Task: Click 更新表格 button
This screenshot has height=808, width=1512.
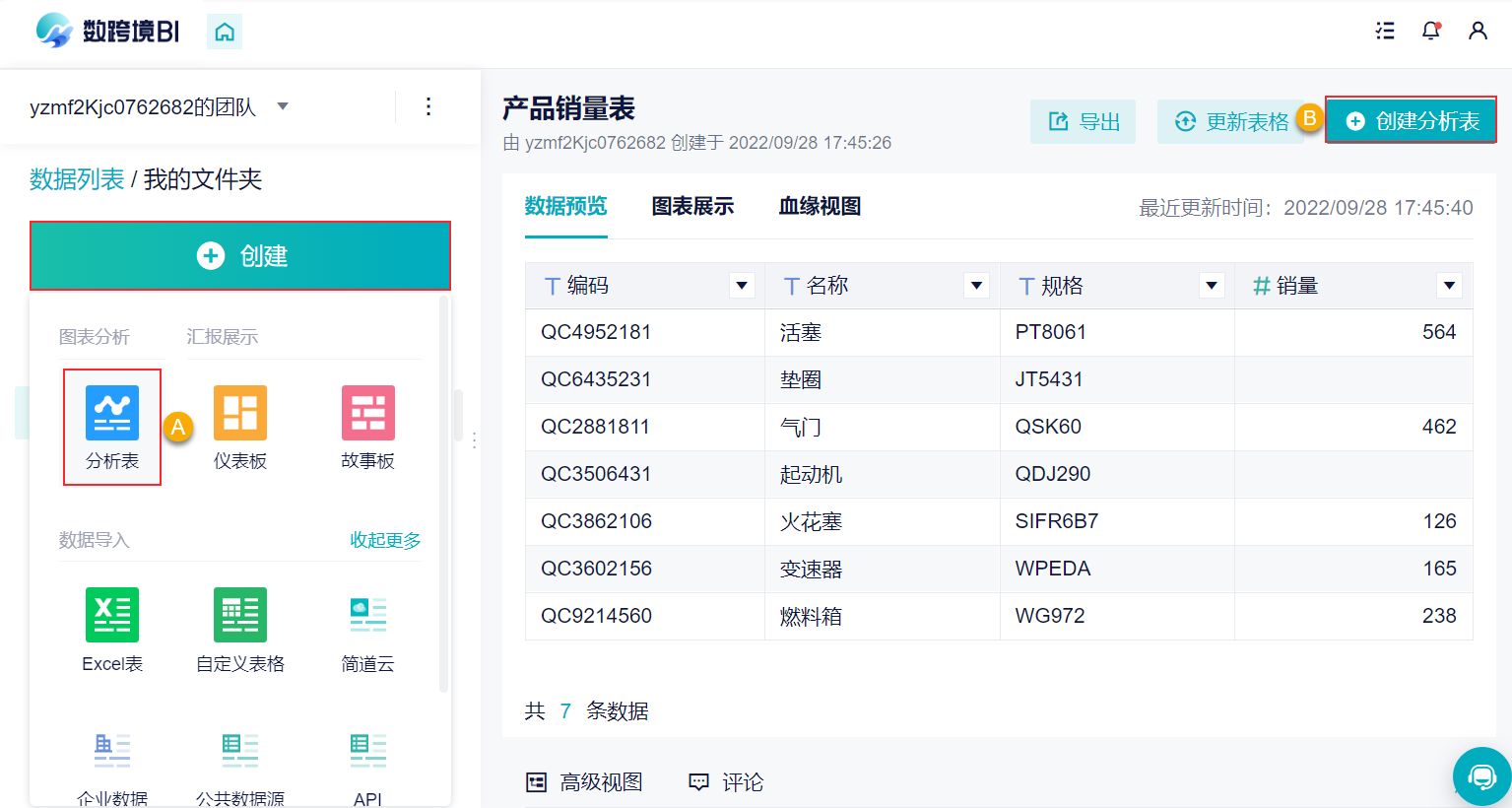Action: pos(1230,121)
